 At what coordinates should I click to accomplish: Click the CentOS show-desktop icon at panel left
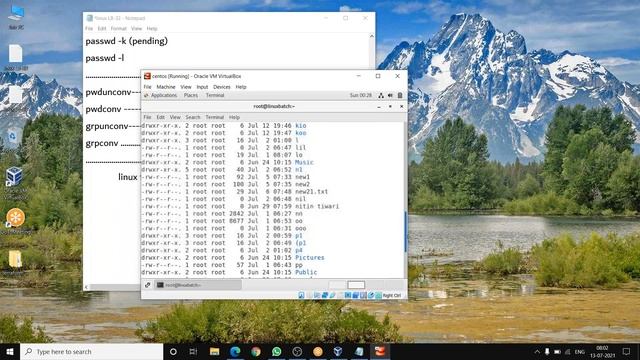pos(147,285)
